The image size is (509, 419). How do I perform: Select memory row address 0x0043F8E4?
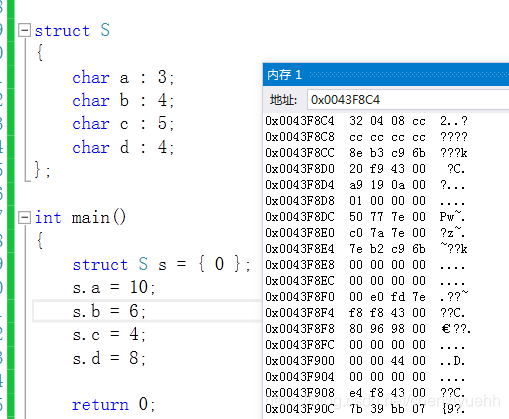point(300,249)
